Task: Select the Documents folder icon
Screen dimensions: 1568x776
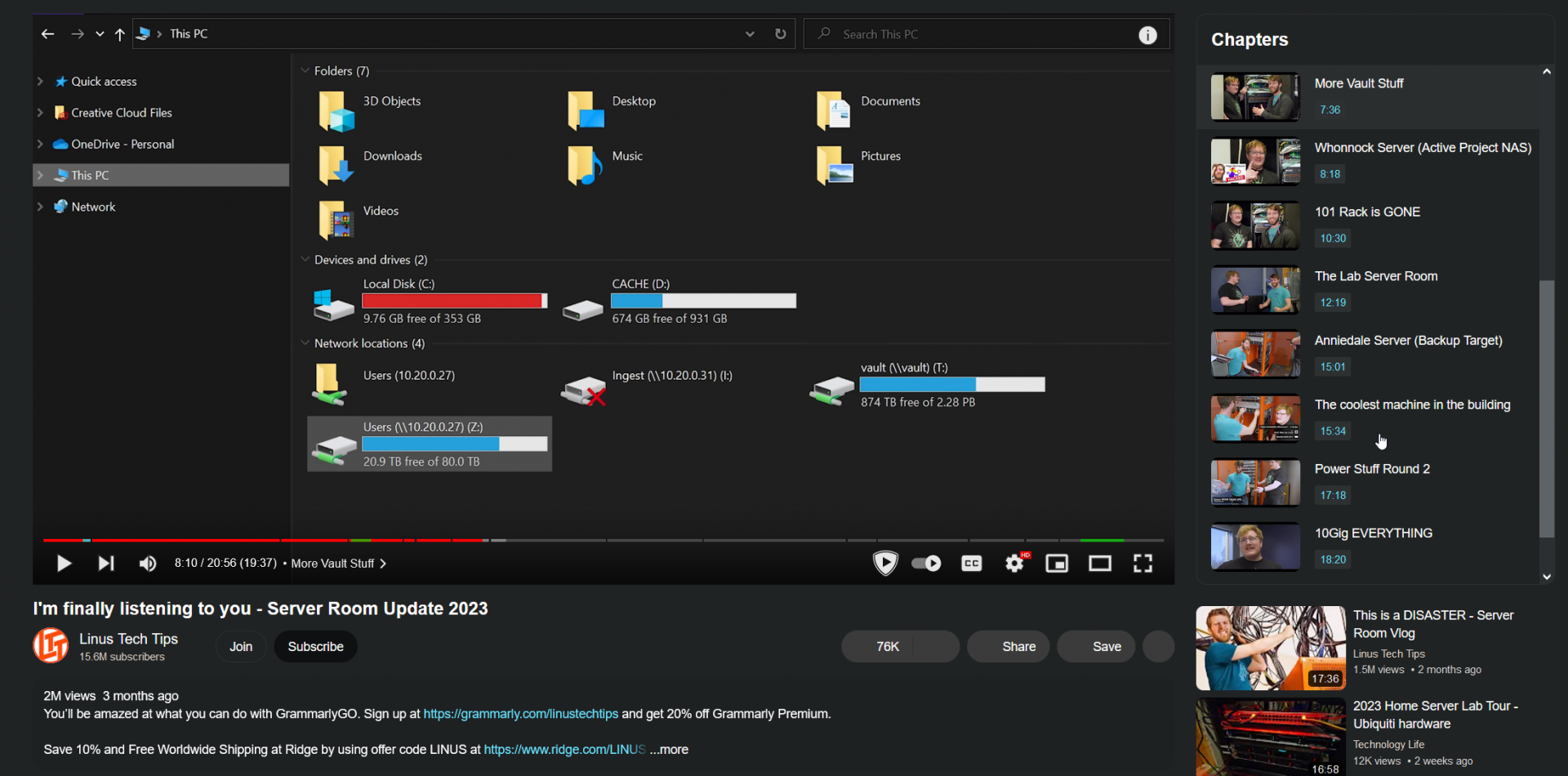Action: 834,111
